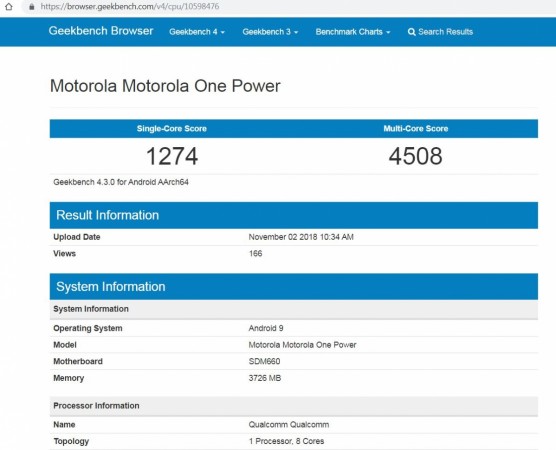The height and width of the screenshot is (450, 556).
Task: Click the Single-Core Score header
Action: [172, 128]
